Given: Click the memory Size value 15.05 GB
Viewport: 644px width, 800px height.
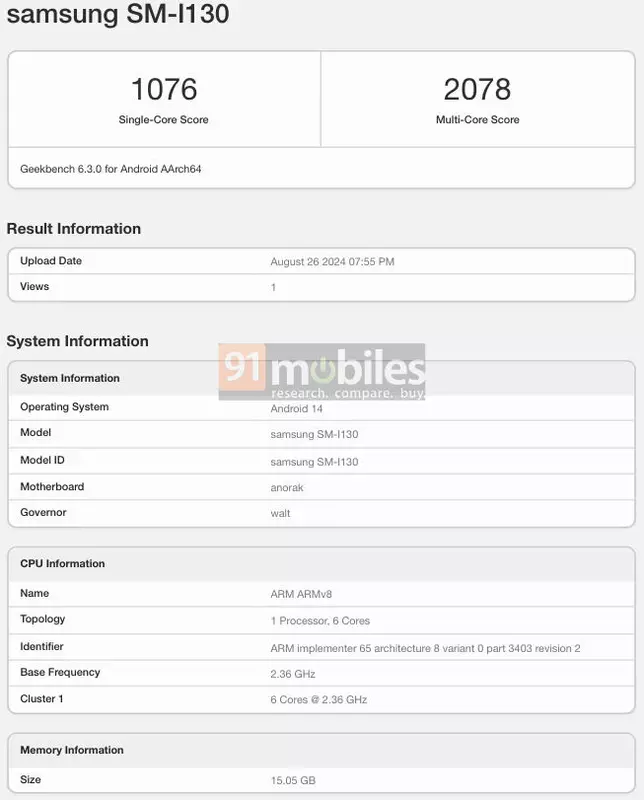Looking at the screenshot, I should 293,780.
